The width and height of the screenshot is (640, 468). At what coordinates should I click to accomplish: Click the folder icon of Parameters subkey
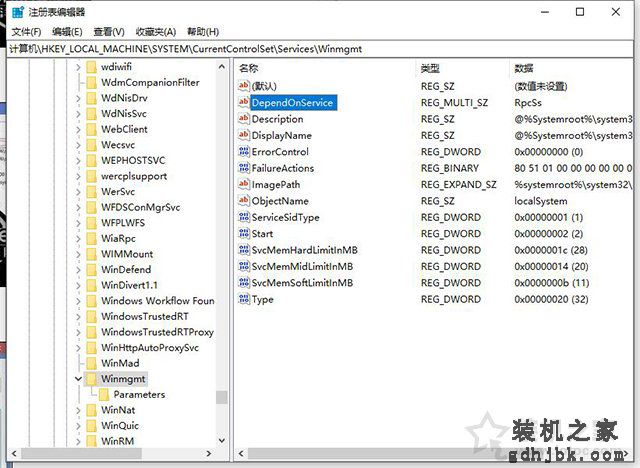pyautogui.click(x=104, y=394)
